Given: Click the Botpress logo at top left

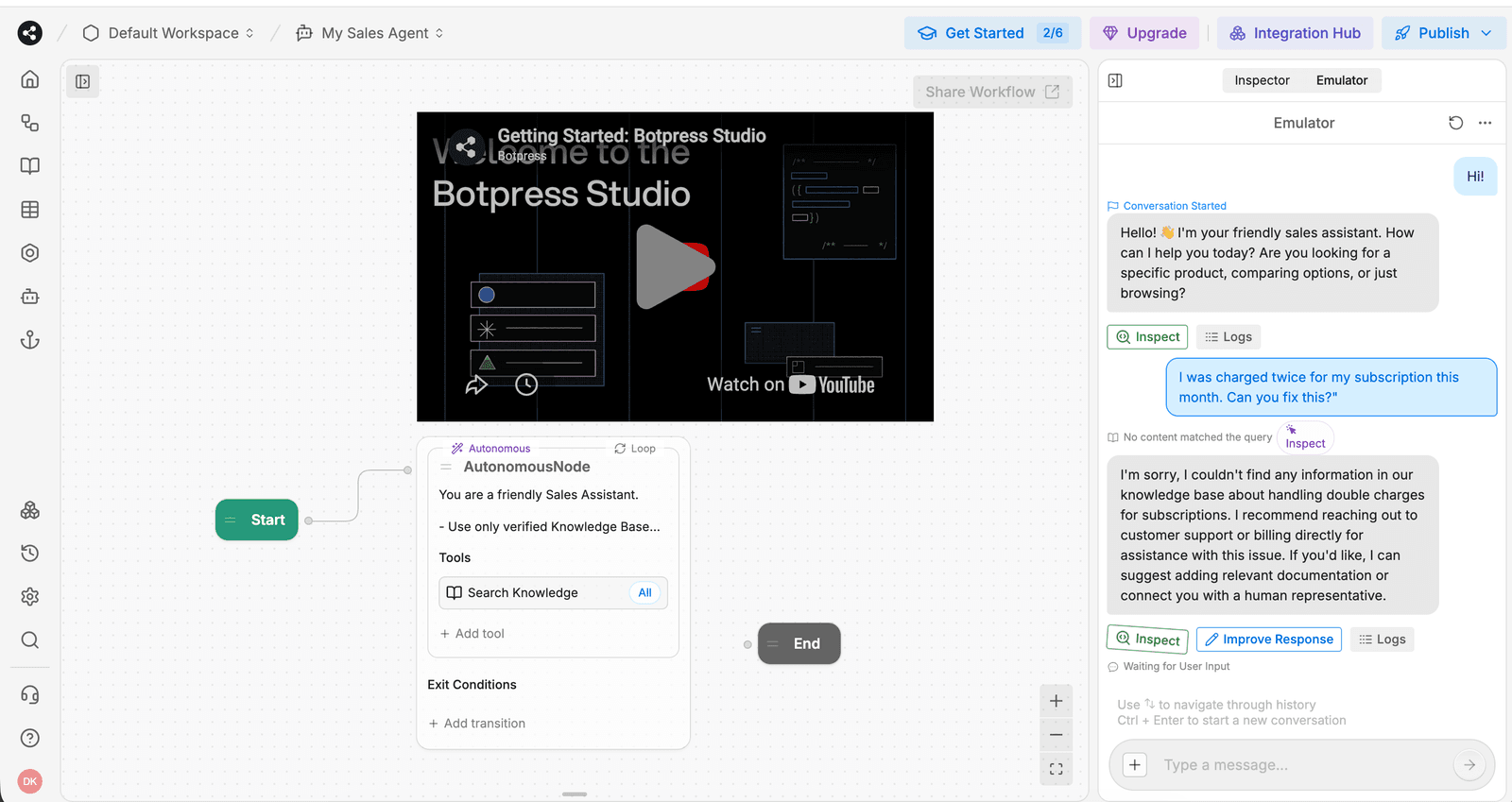Looking at the screenshot, I should click(x=30, y=33).
